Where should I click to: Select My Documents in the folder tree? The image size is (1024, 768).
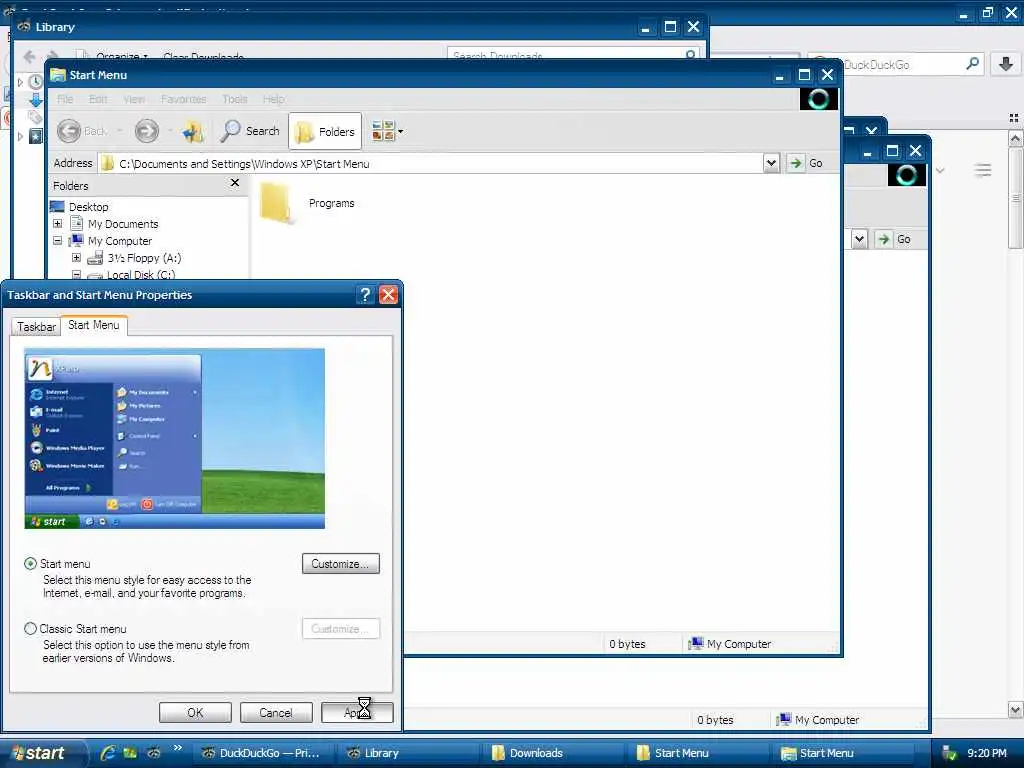point(123,224)
